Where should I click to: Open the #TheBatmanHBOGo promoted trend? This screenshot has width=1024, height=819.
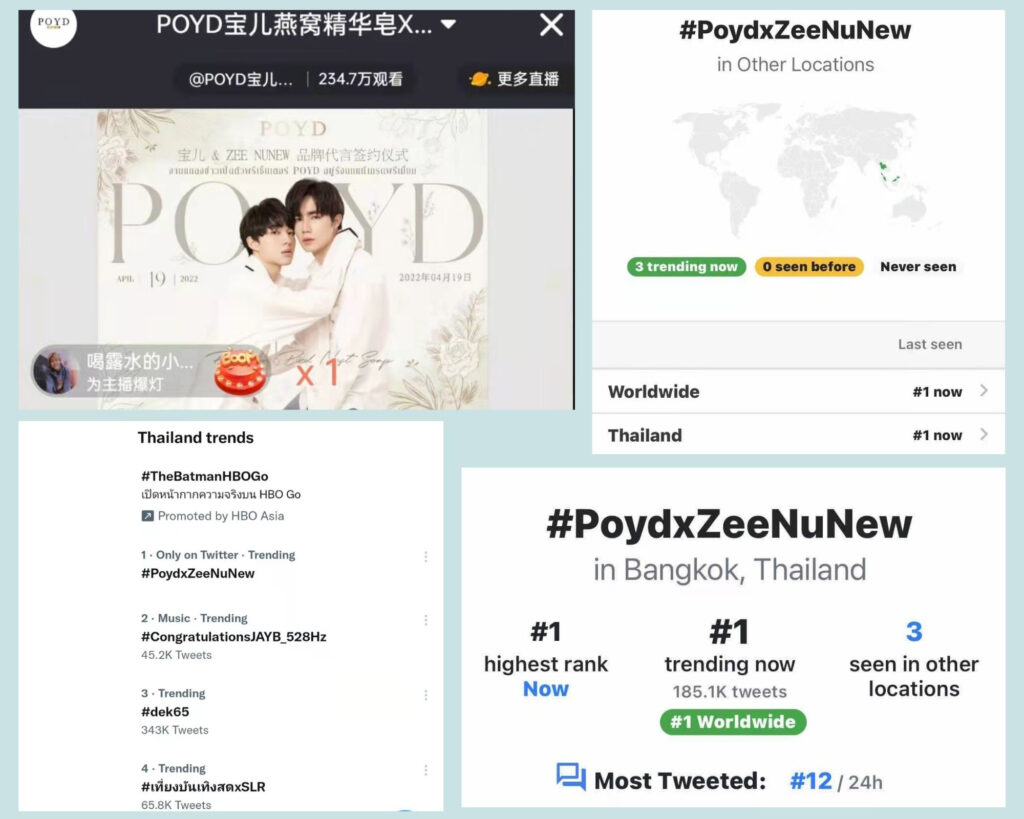pos(204,476)
